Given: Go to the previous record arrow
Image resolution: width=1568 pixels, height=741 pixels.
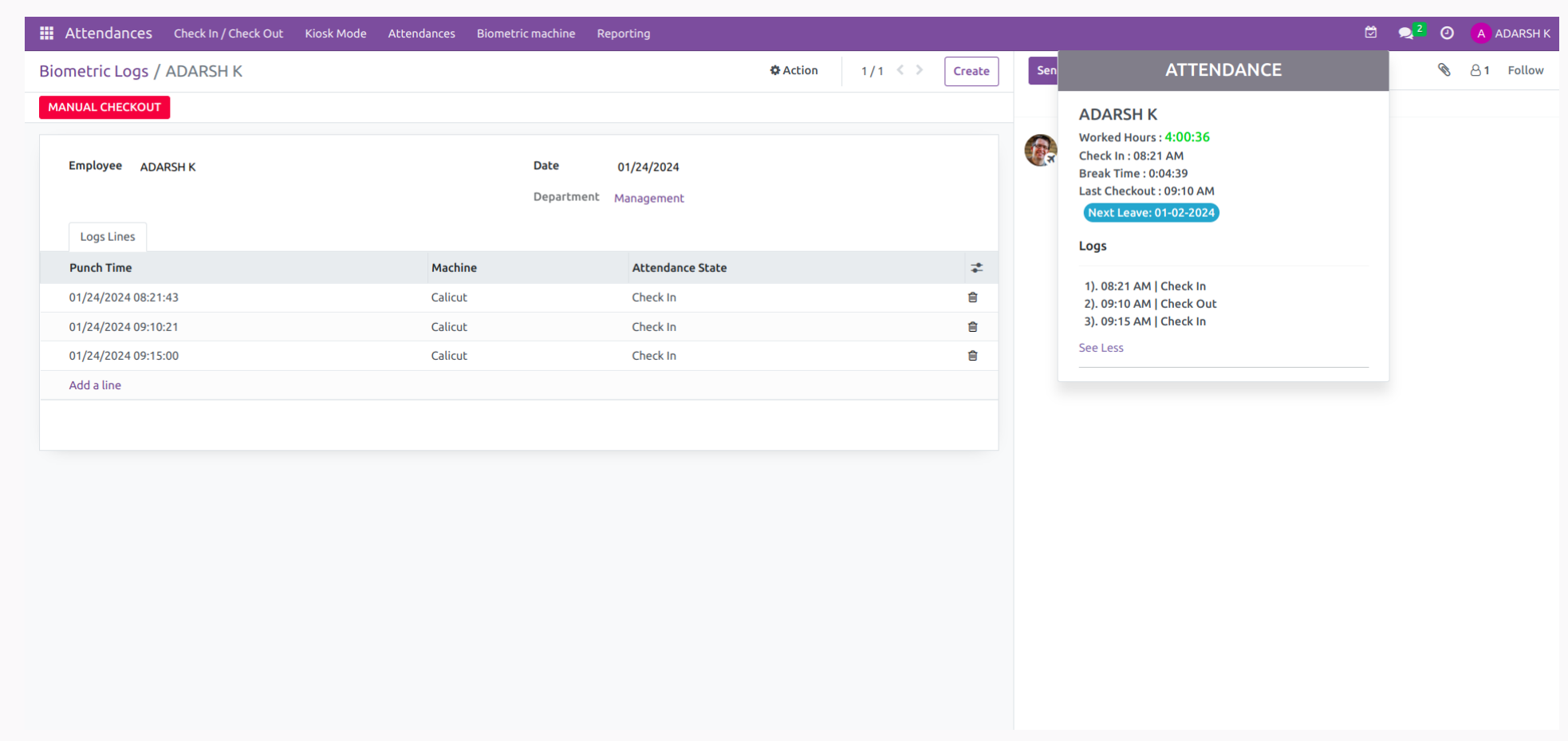Looking at the screenshot, I should tap(900, 70).
